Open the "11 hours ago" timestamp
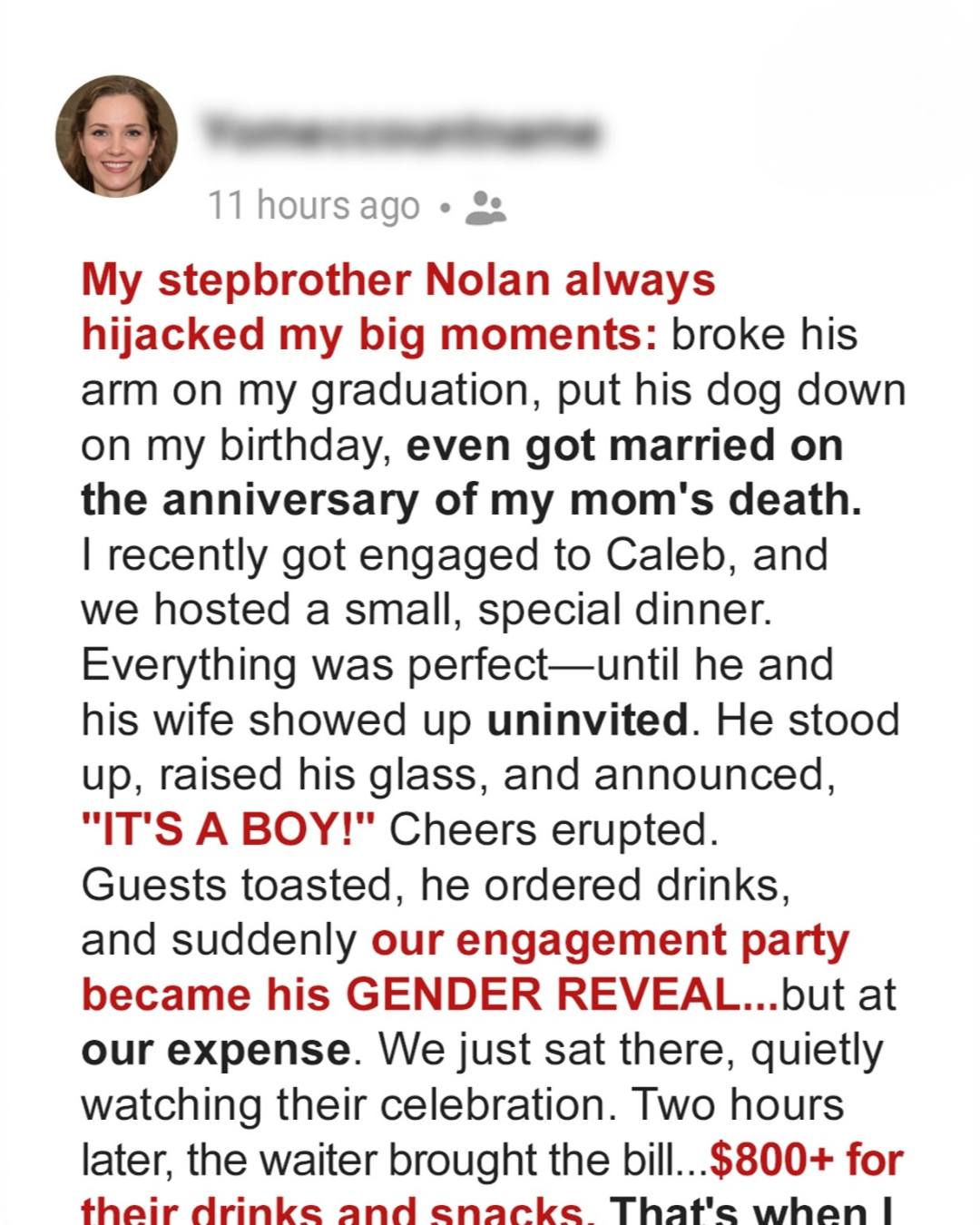This screenshot has width=980, height=1225. pyautogui.click(x=314, y=207)
